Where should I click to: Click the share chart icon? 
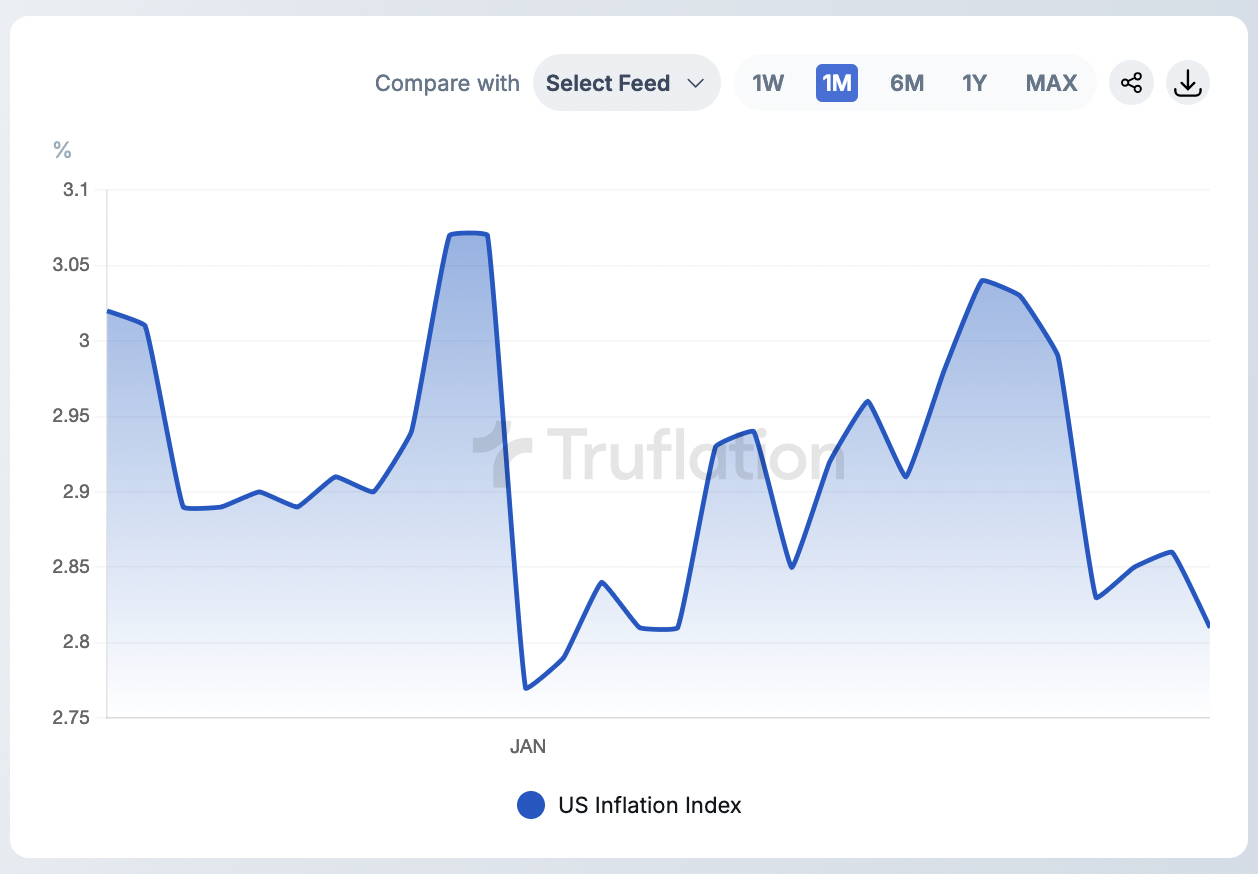[1131, 83]
